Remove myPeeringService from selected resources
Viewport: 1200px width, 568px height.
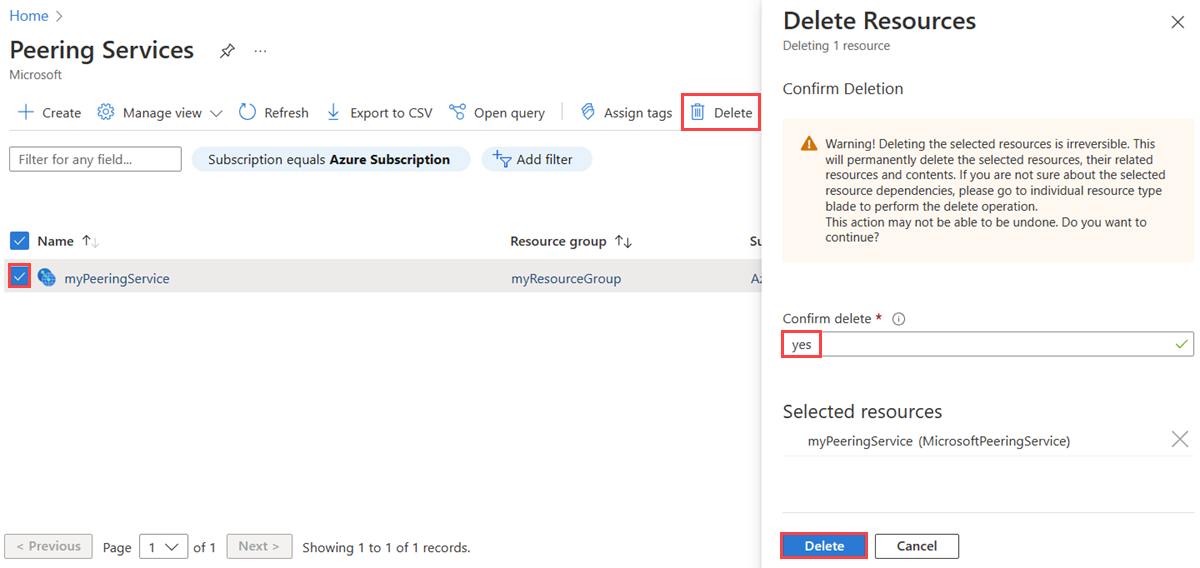coord(1180,439)
